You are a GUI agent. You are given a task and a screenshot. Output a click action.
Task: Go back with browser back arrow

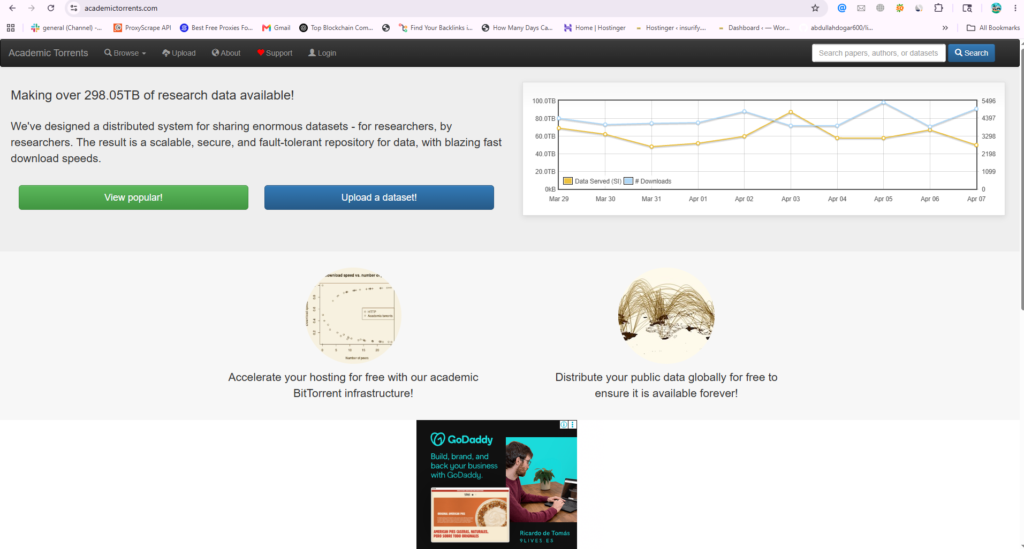[x=12, y=8]
